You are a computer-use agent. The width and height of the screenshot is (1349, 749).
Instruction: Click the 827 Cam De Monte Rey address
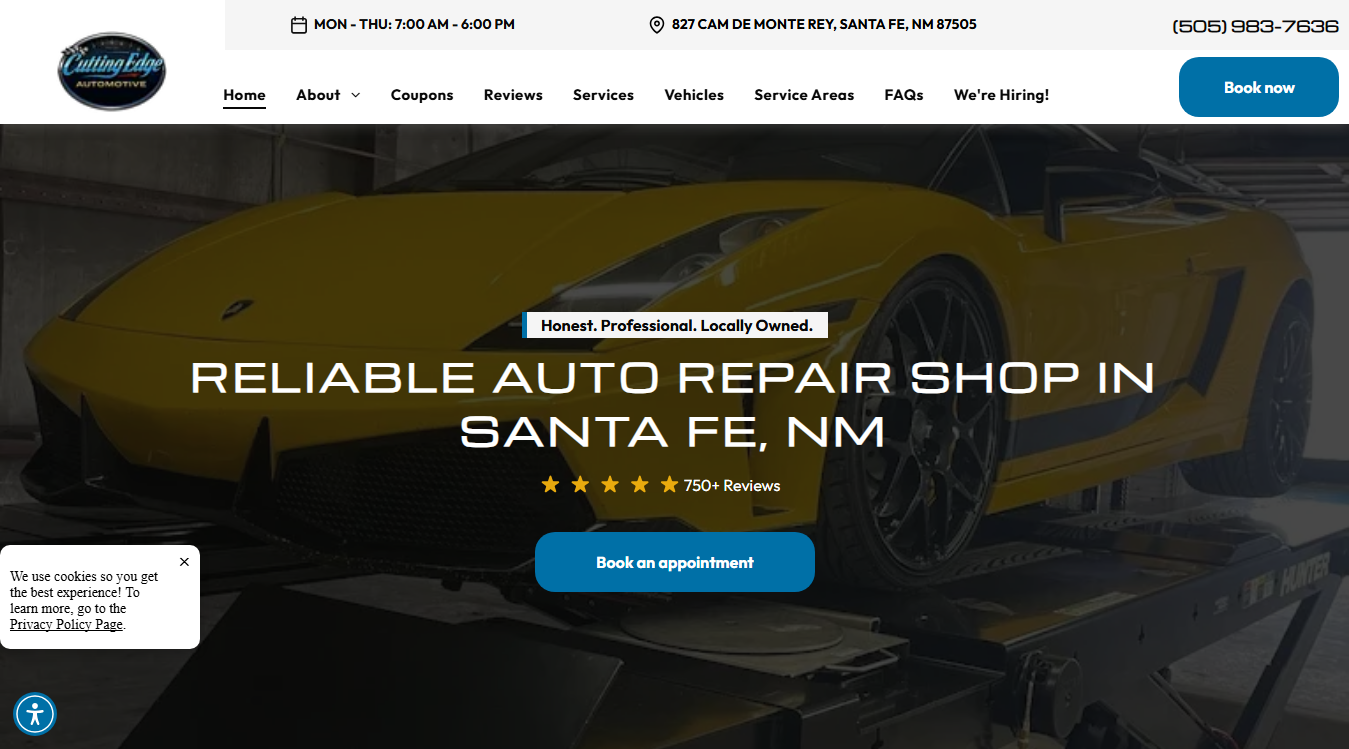pyautogui.click(x=824, y=24)
